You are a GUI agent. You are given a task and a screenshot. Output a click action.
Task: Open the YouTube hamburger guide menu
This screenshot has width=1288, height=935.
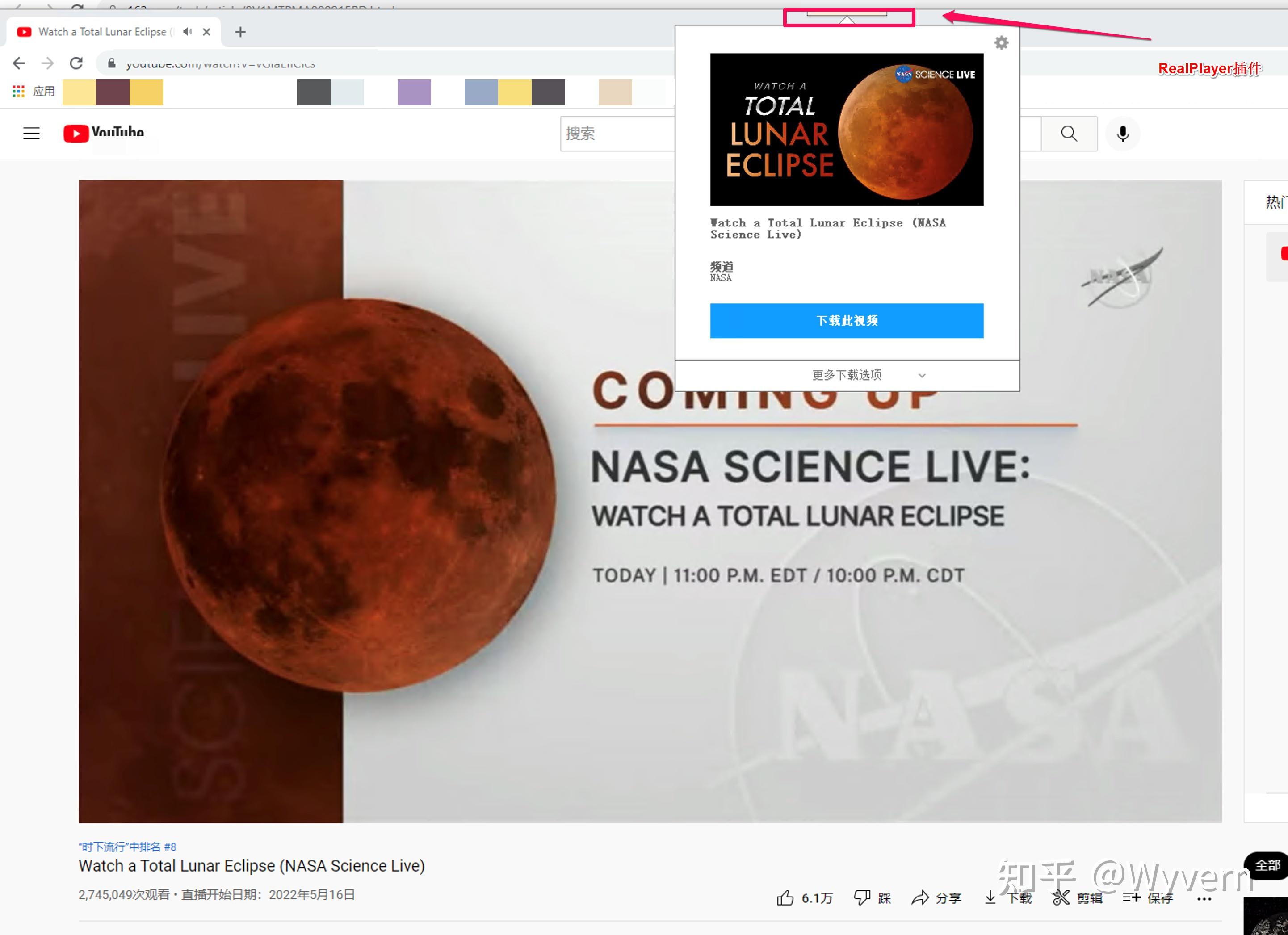[x=31, y=134]
